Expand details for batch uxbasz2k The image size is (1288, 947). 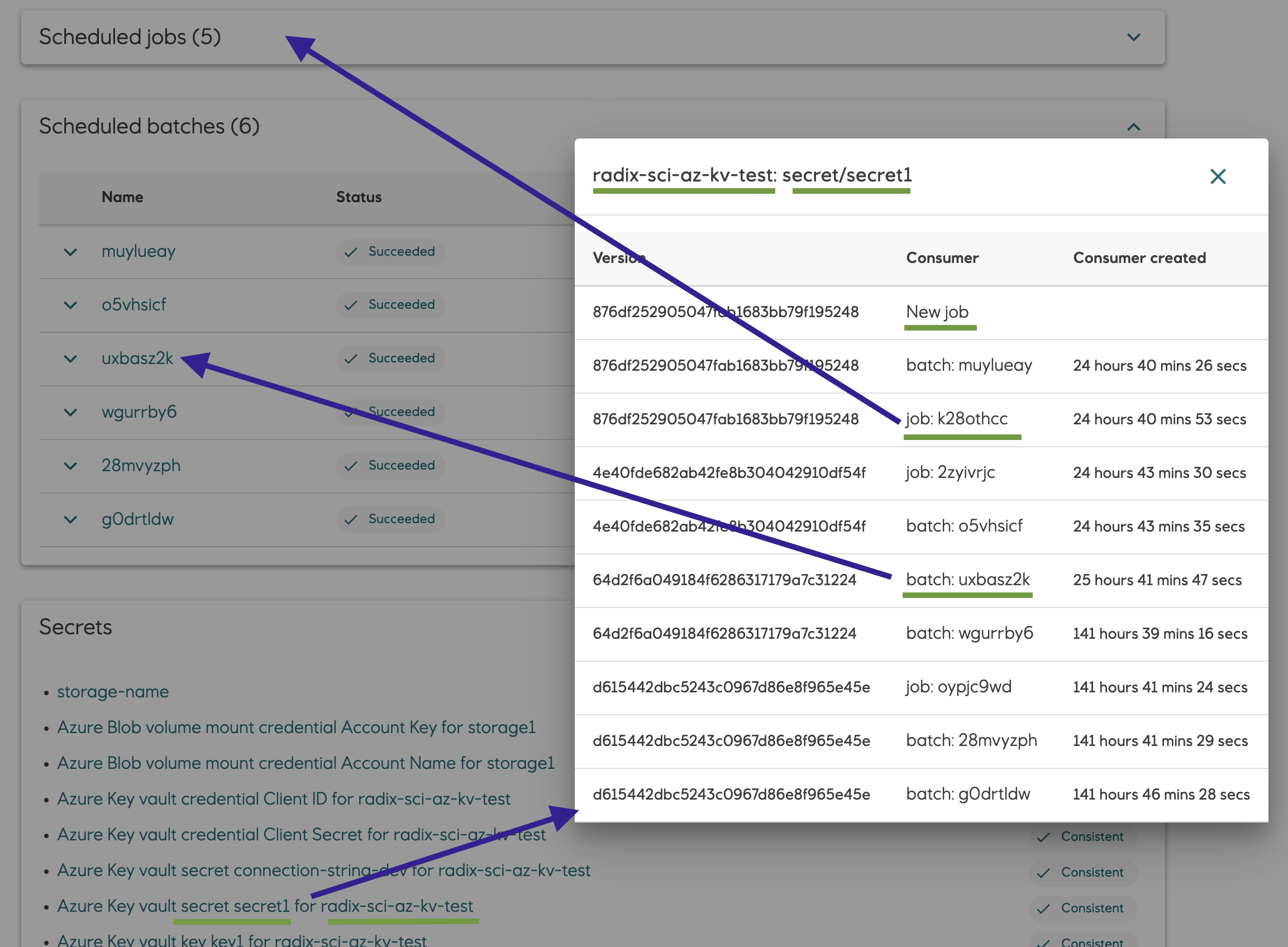point(70,359)
